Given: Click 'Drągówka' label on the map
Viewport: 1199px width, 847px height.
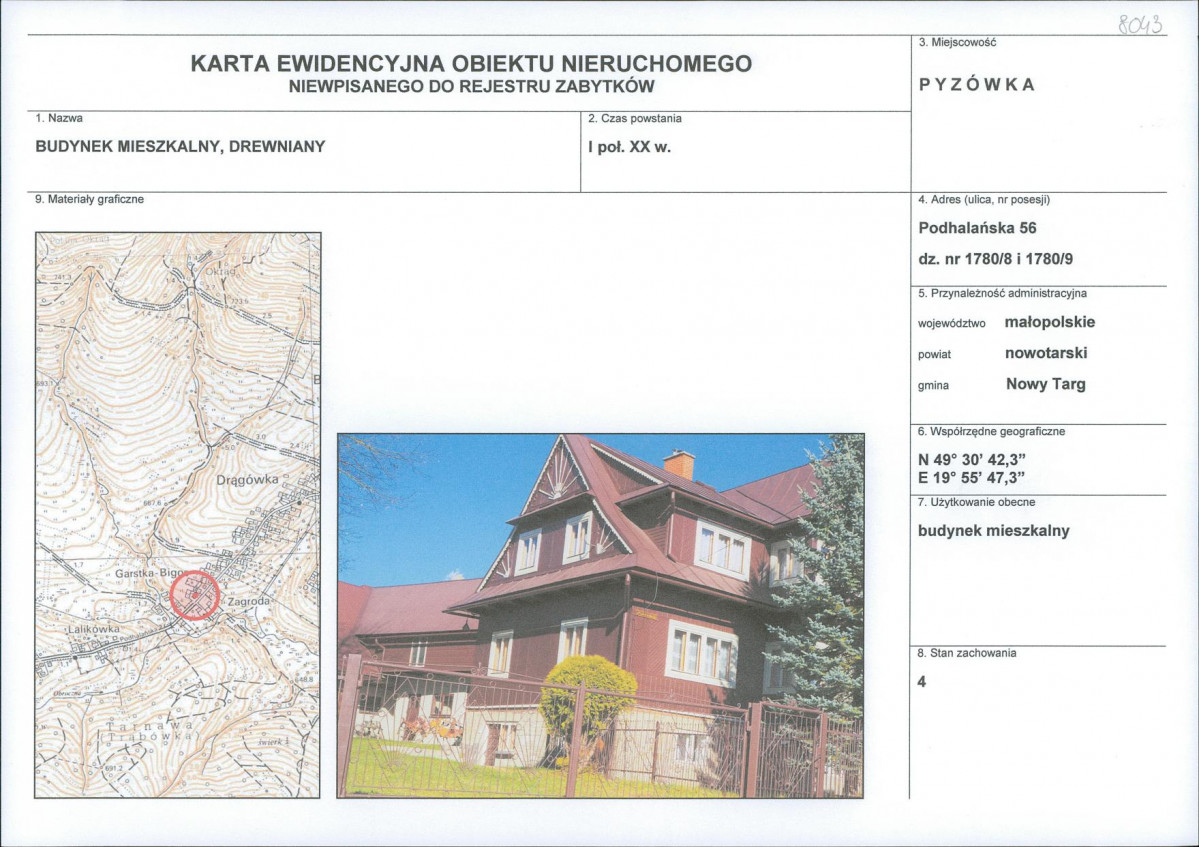Looking at the screenshot, I should [247, 480].
